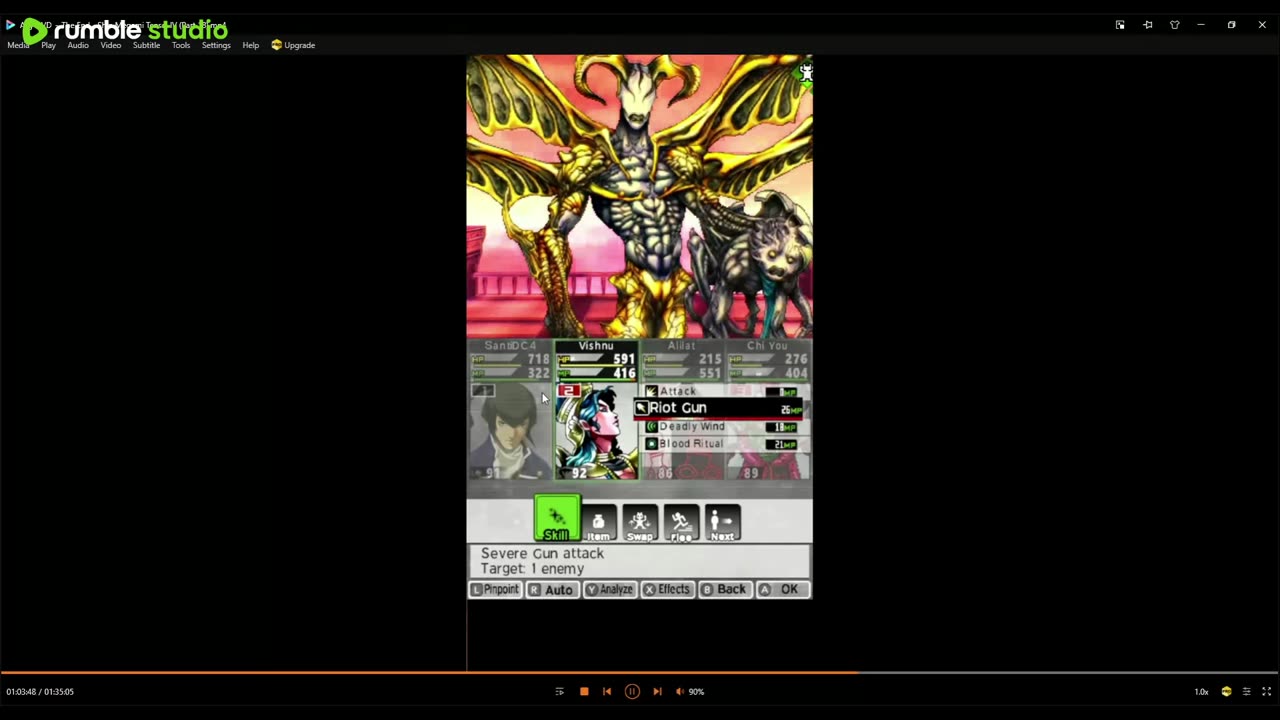1280x720 pixels.
Task: Open the Media menu
Action: coord(18,45)
